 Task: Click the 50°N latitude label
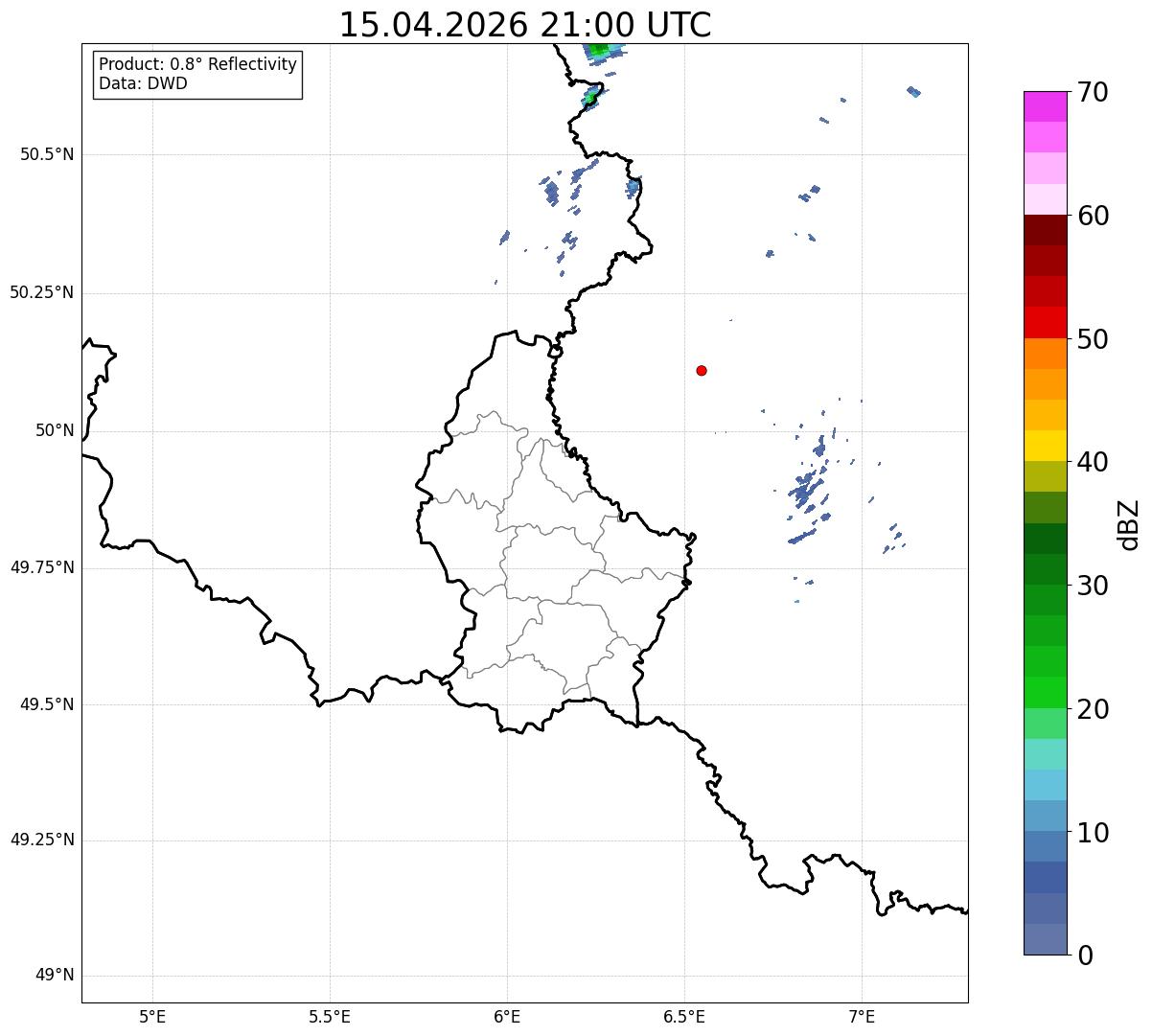(x=55, y=430)
